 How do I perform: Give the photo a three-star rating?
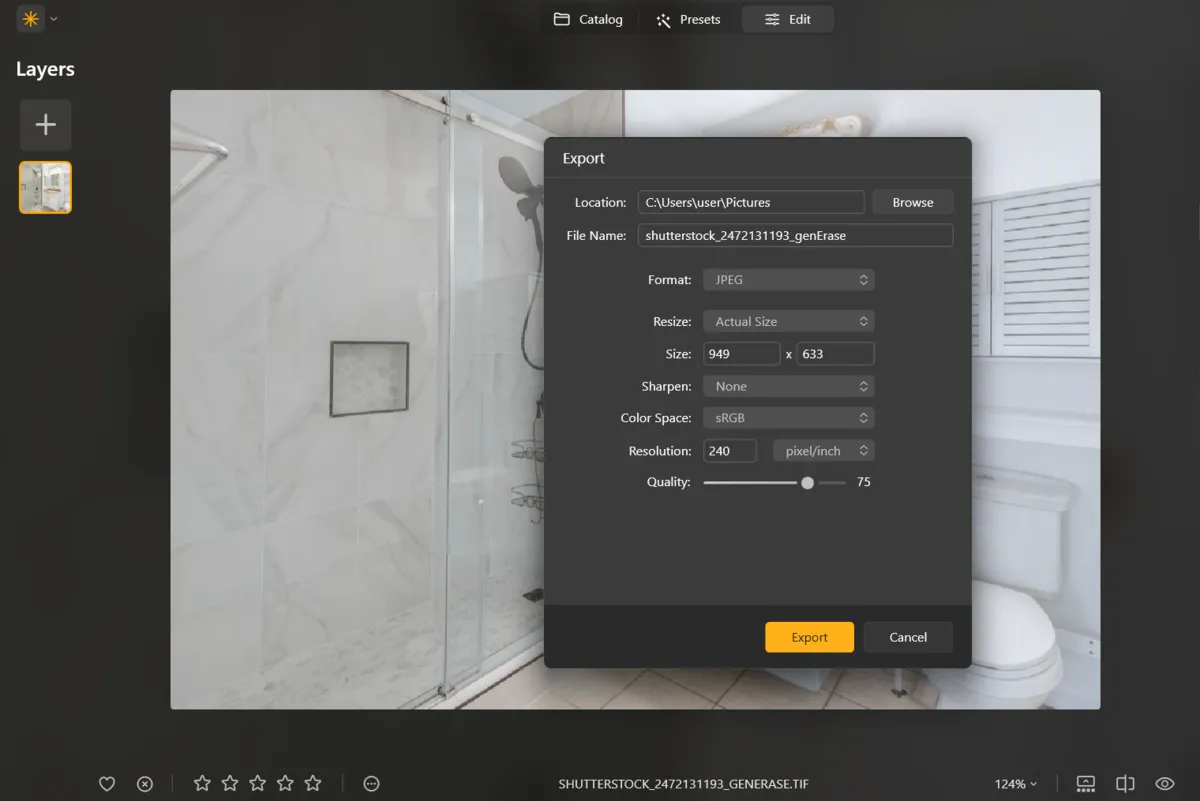tap(257, 783)
